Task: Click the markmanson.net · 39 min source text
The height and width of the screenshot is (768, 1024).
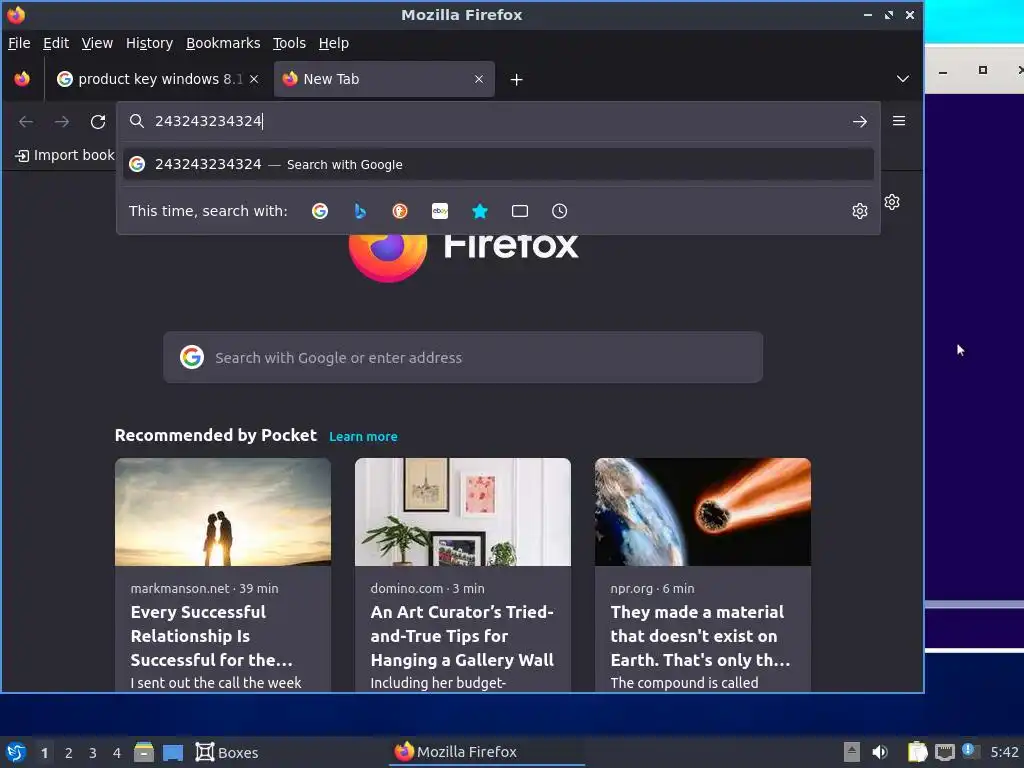Action: coord(204,588)
